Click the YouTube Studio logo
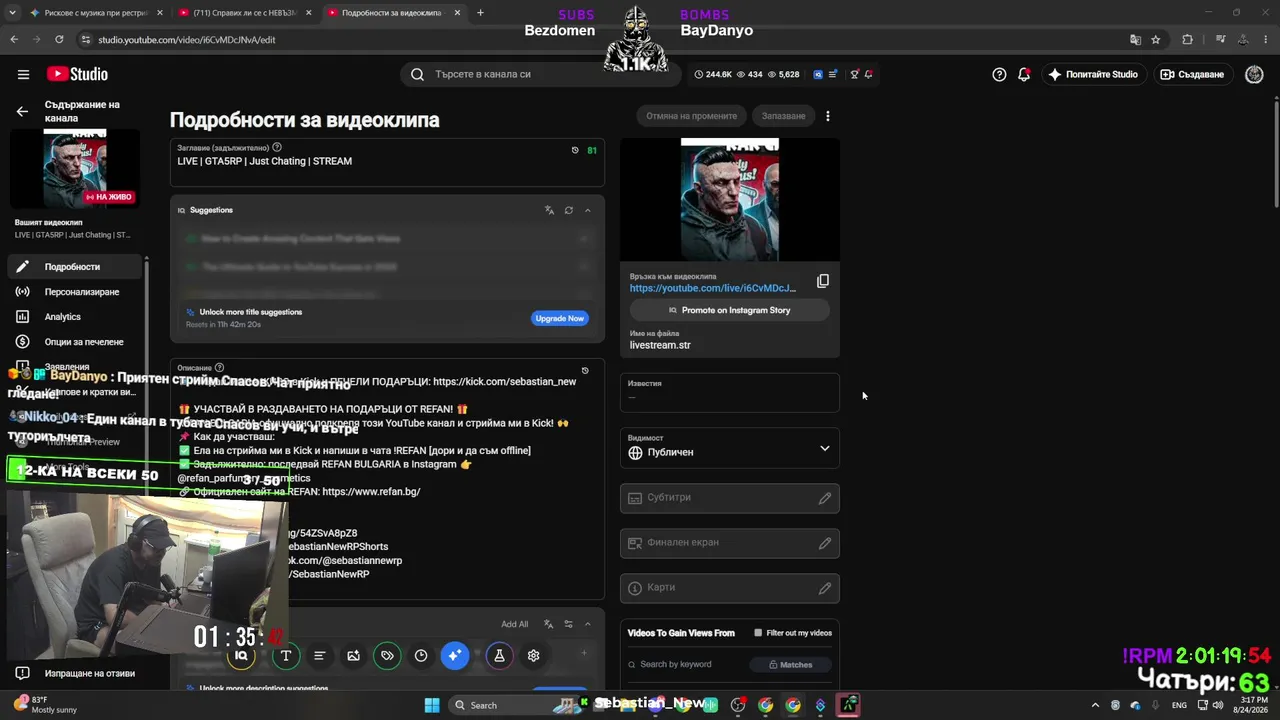The image size is (1280, 720). click(x=77, y=74)
